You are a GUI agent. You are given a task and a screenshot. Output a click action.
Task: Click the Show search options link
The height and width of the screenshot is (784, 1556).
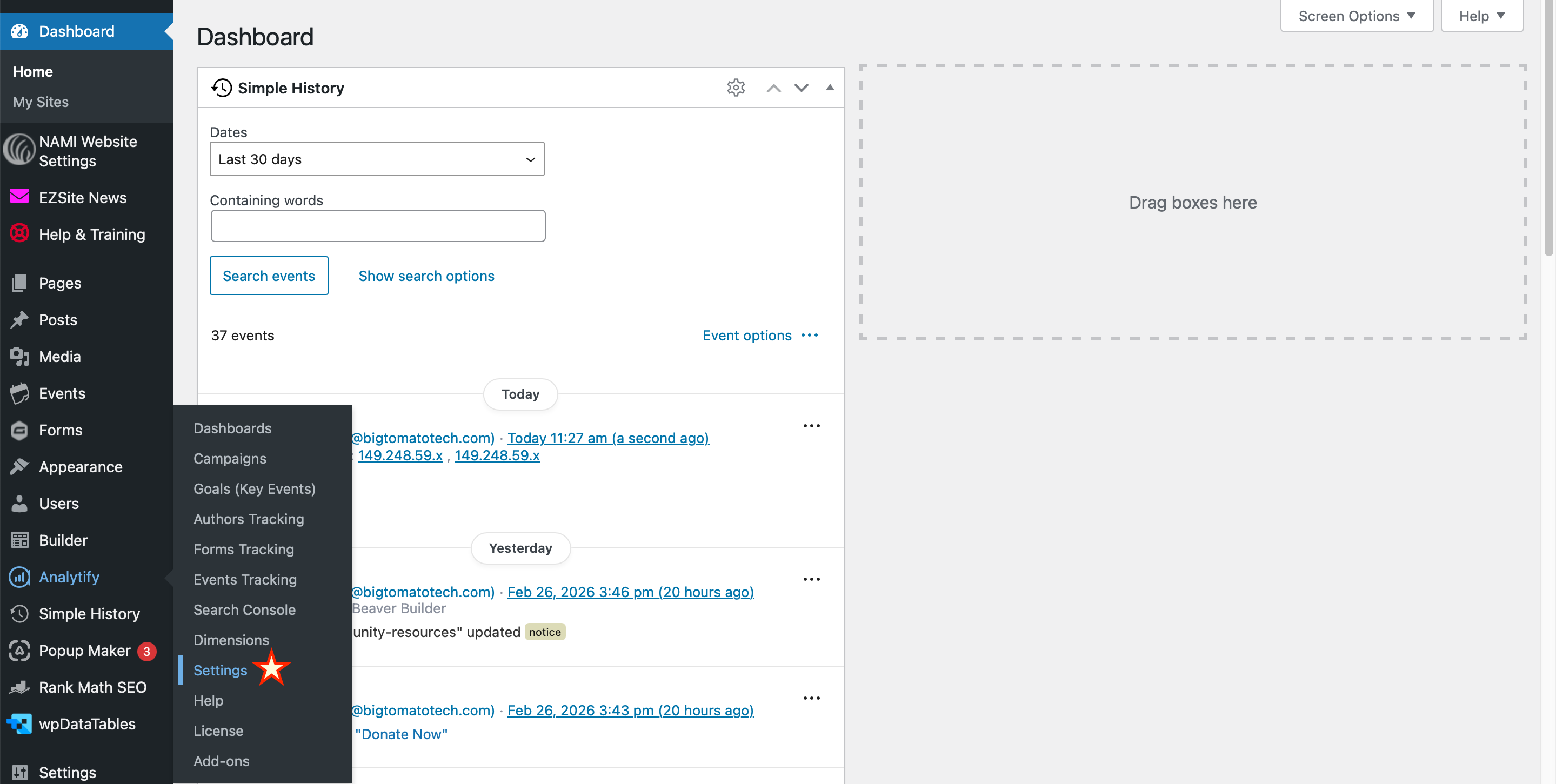426,276
